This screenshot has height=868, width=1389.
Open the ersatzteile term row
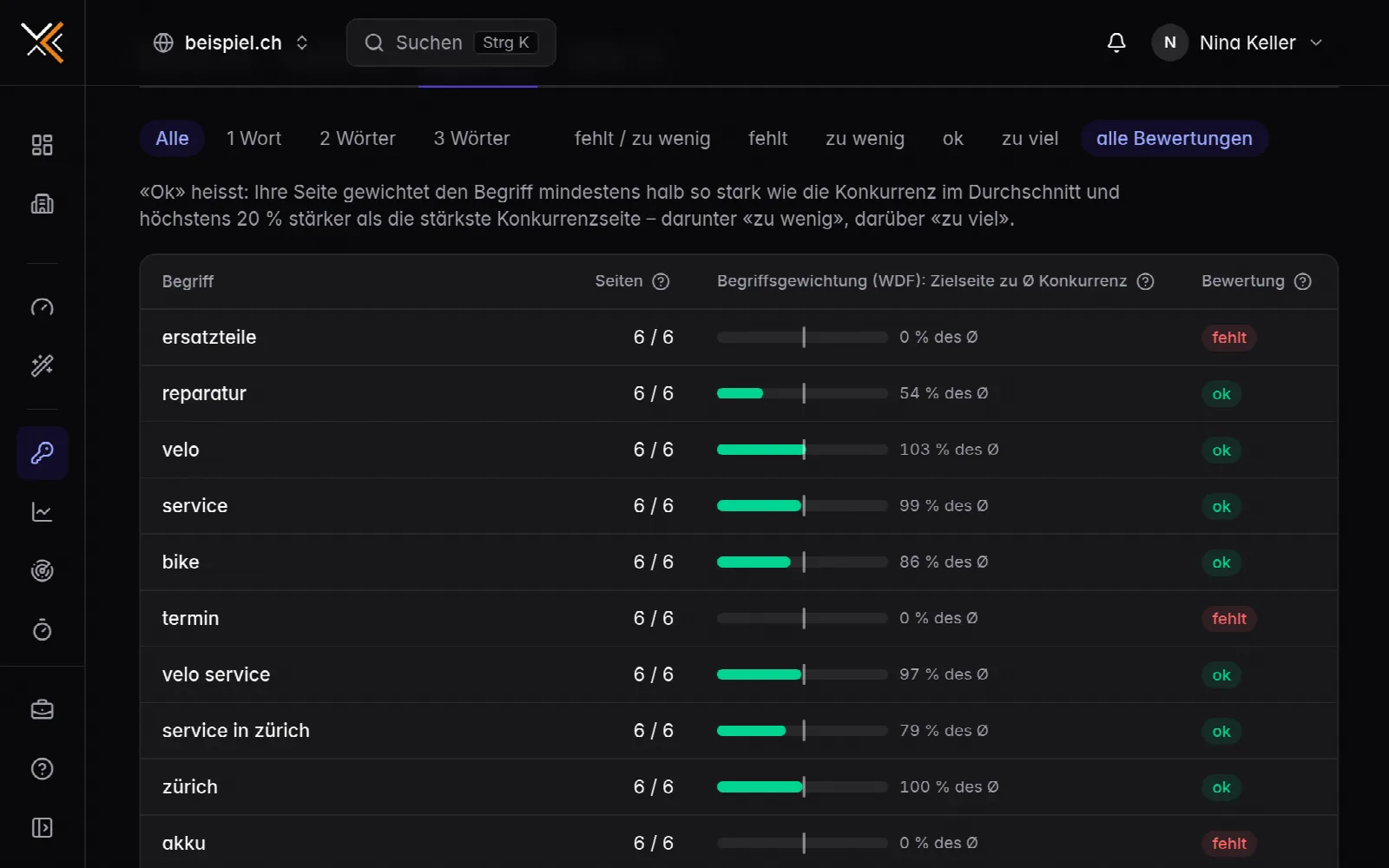[739, 338]
